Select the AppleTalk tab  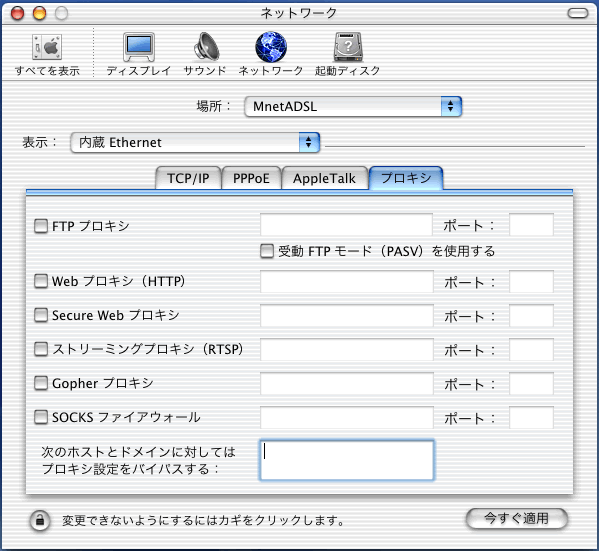click(325, 178)
